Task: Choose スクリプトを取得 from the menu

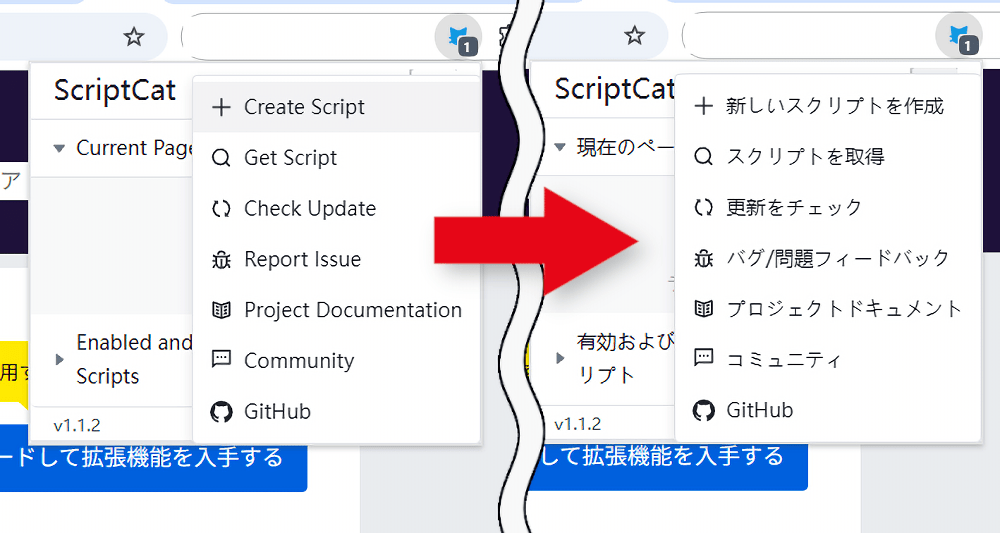Action: click(828, 156)
